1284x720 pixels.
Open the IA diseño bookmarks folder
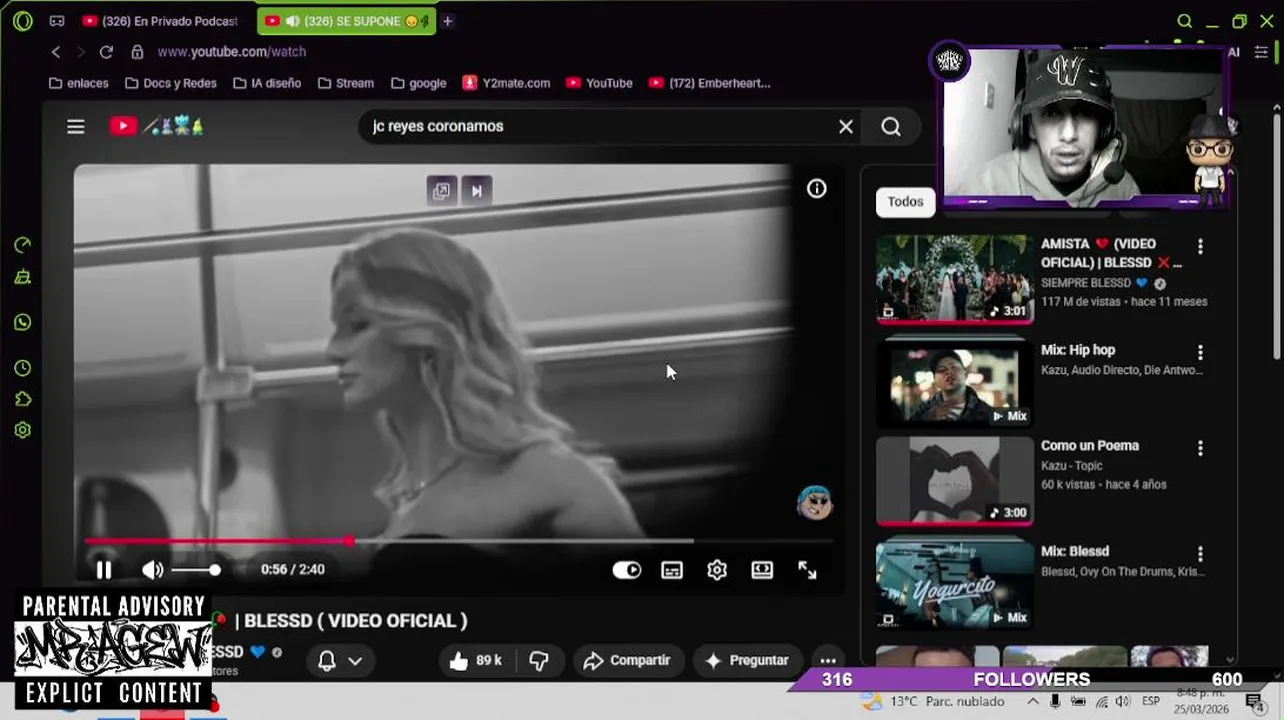point(267,83)
